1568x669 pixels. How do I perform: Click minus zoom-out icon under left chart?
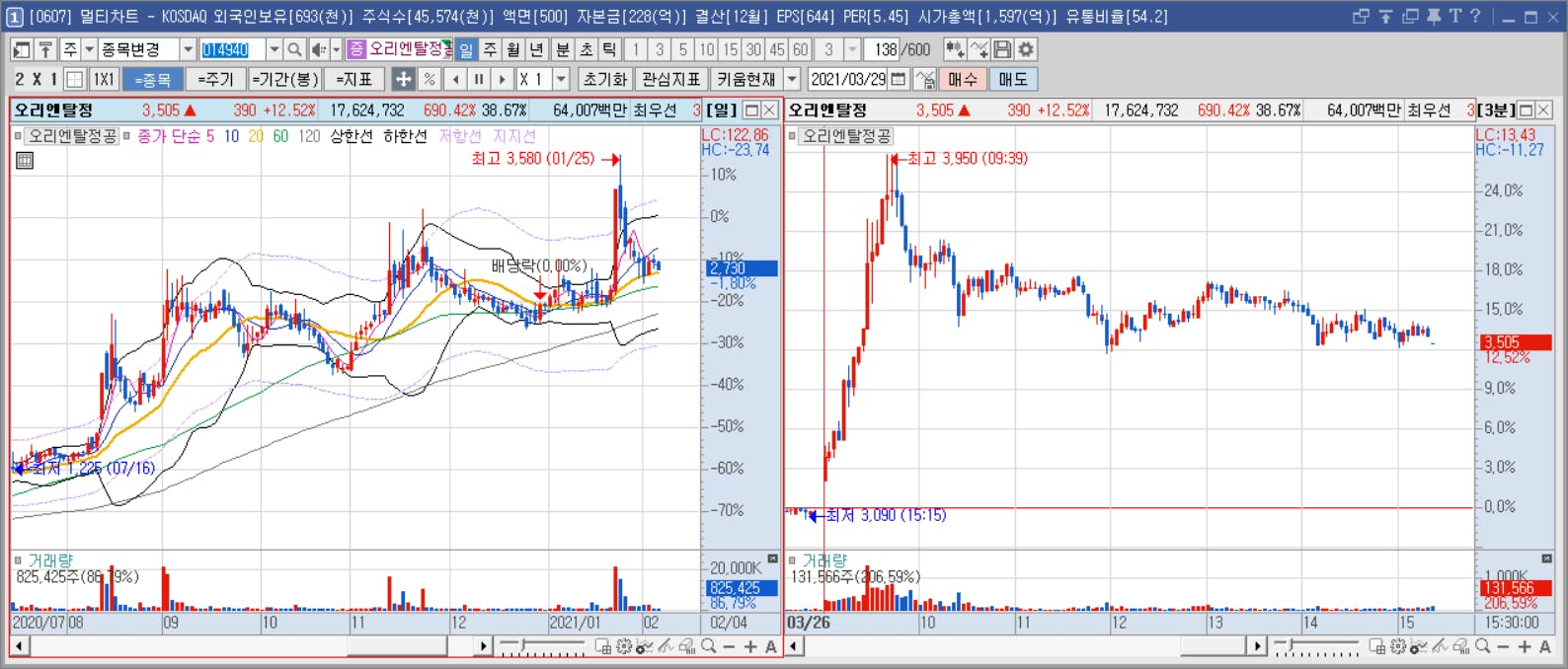click(729, 646)
